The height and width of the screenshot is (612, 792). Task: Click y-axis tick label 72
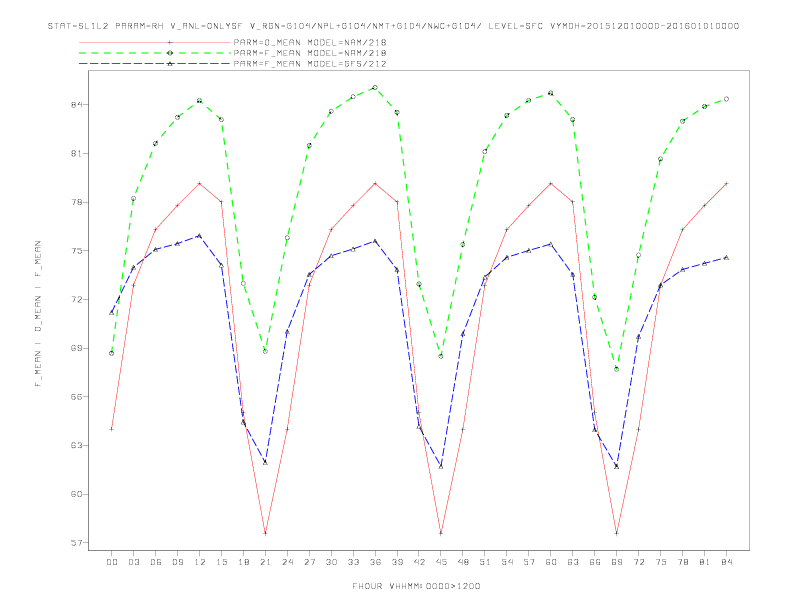coord(77,299)
